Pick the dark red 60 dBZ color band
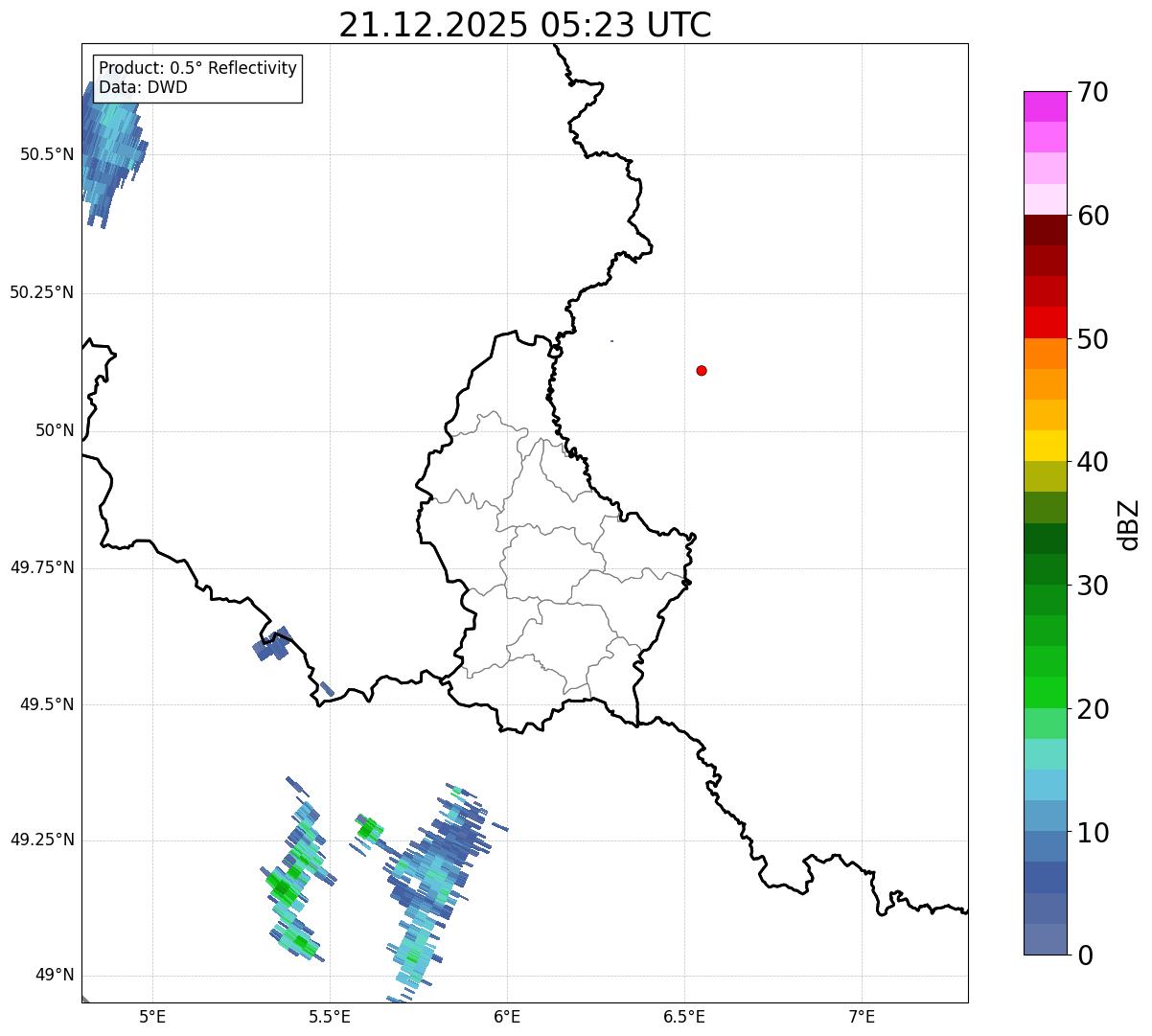 click(1046, 230)
